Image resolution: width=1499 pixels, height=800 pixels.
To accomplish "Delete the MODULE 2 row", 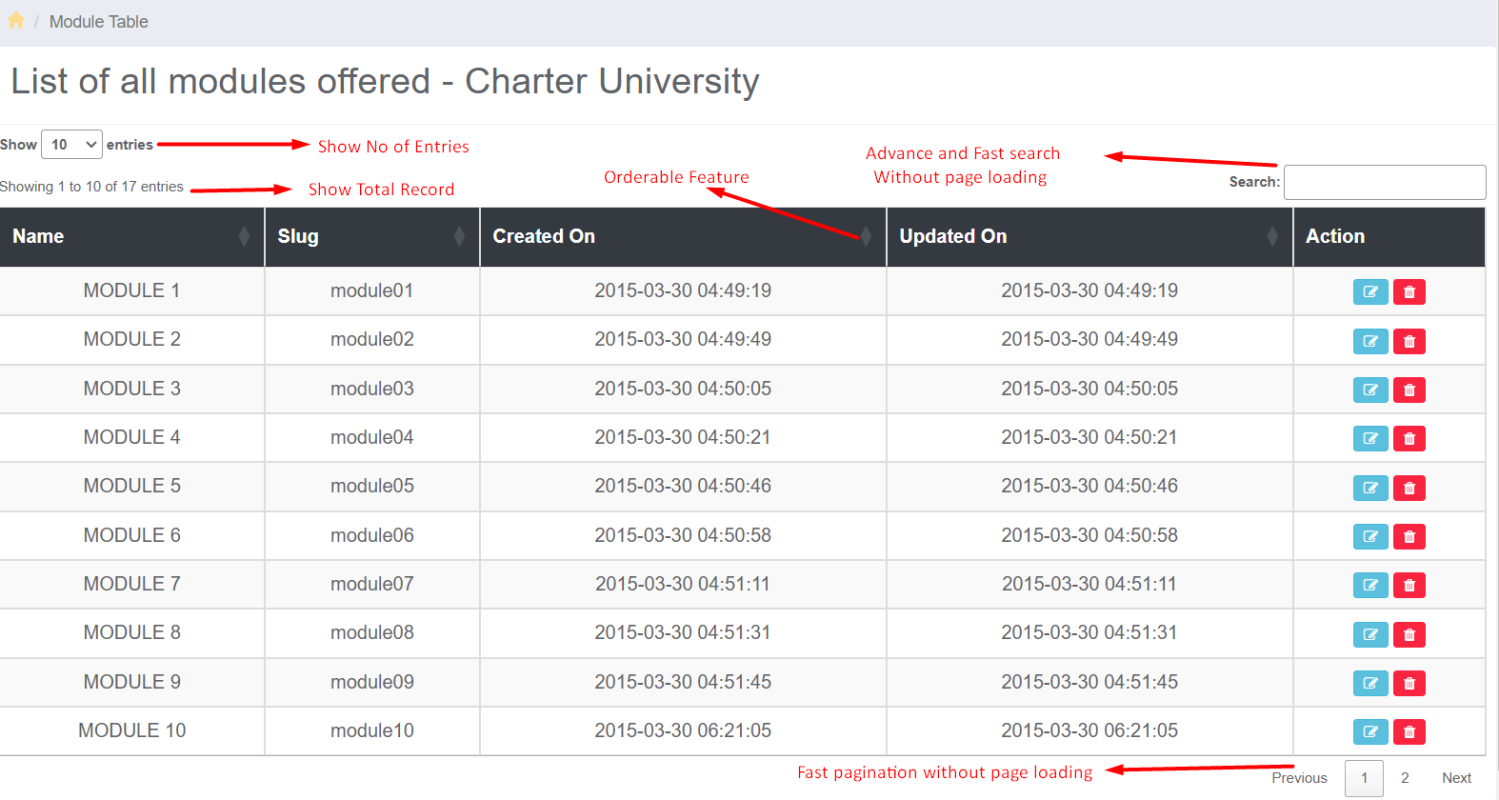I will point(1409,341).
